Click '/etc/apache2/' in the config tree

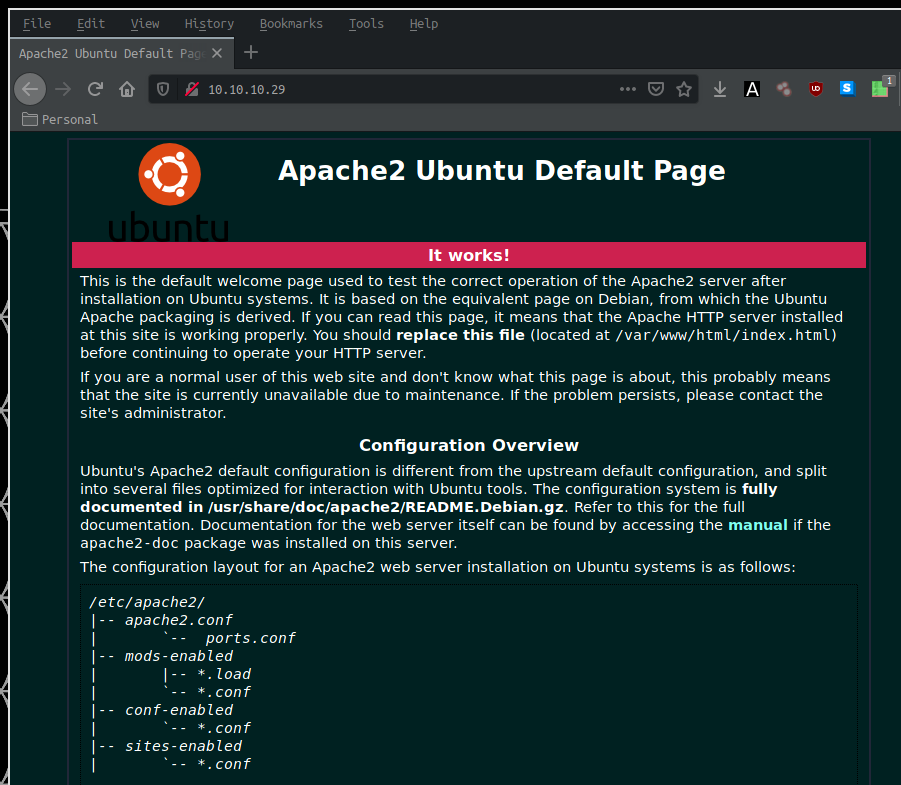[147, 602]
